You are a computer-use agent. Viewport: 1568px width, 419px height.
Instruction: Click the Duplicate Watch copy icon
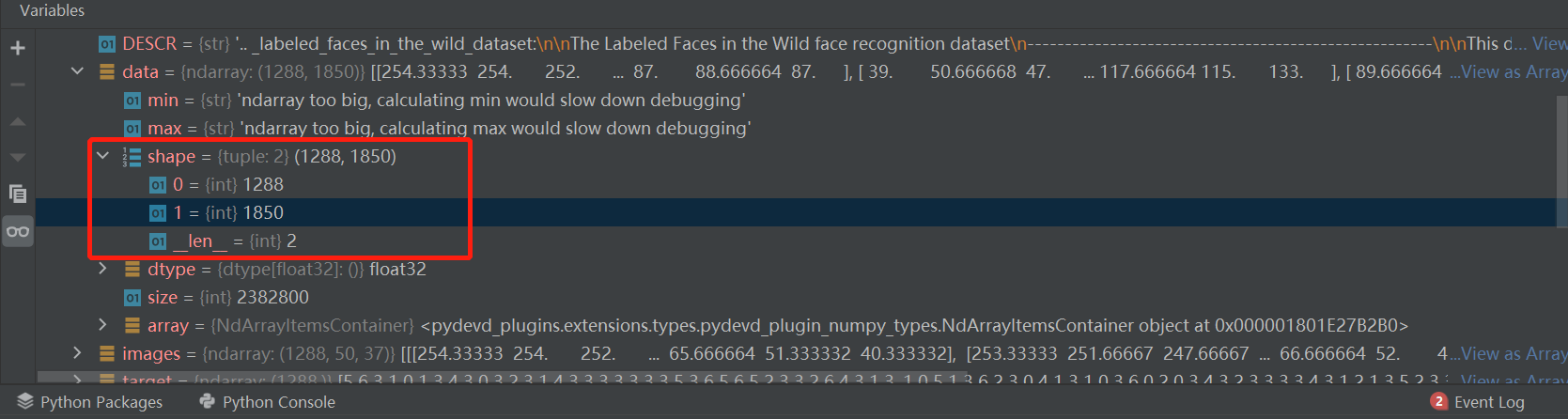tap(18, 194)
